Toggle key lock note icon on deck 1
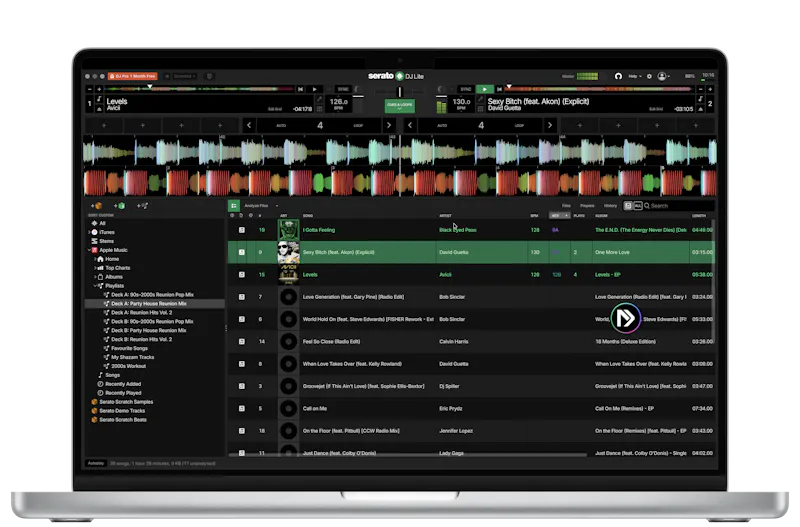This screenshot has height=527, width=800. [x=99, y=99]
